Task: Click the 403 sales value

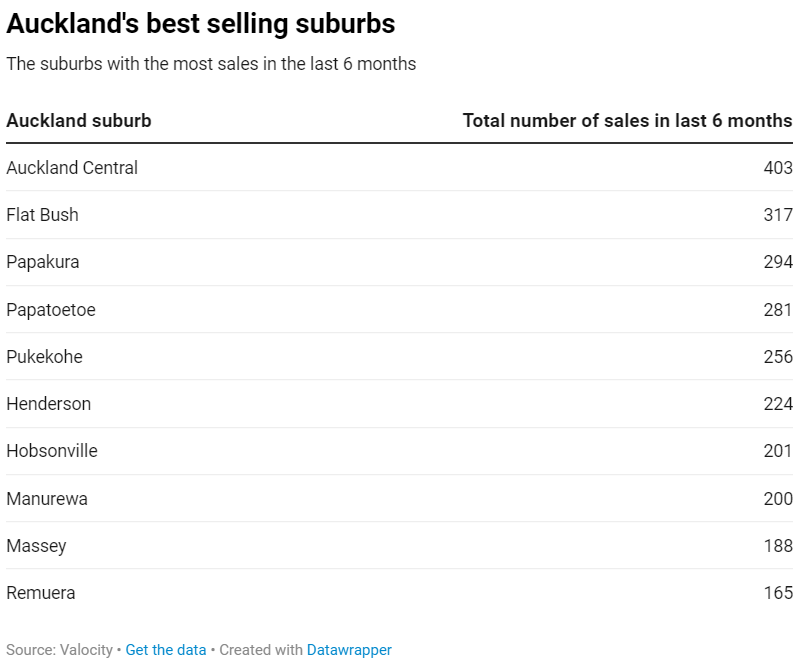Action: pos(778,168)
